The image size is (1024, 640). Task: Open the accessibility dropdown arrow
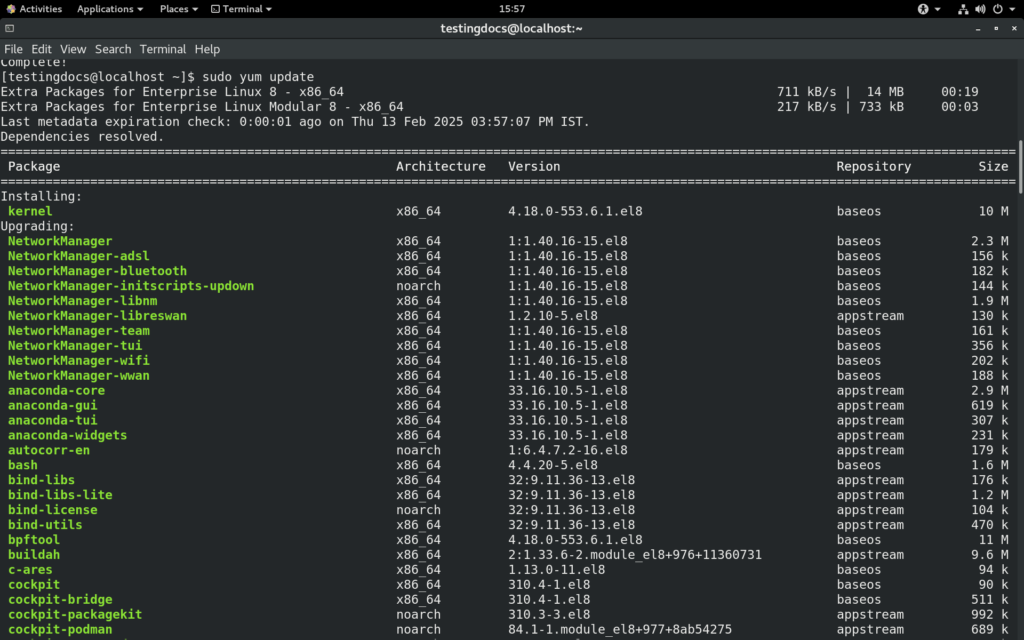(x=938, y=9)
